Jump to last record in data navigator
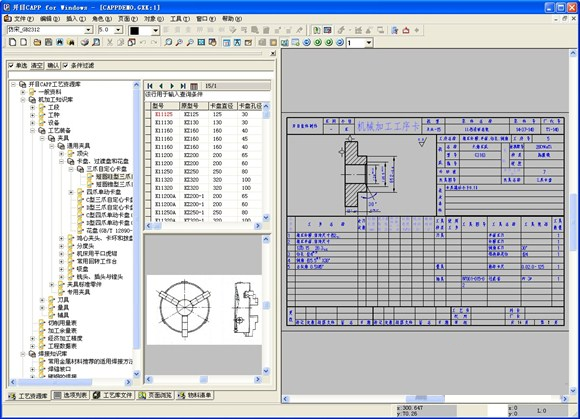580x419 pixels. [183, 86]
